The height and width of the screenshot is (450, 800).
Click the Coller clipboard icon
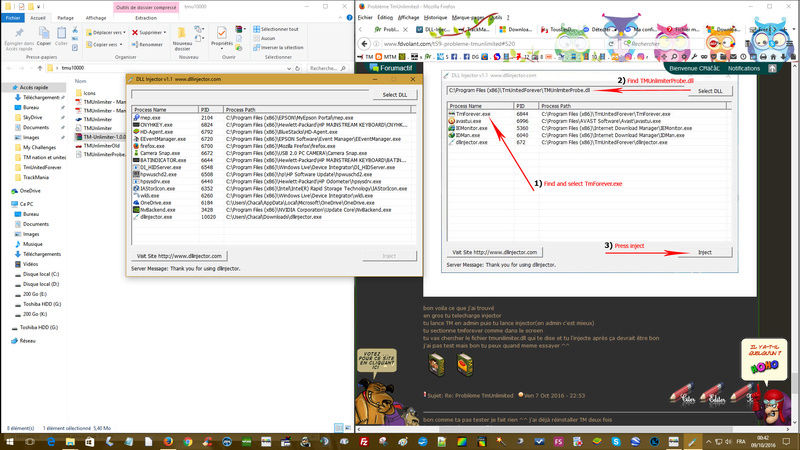pos(61,33)
